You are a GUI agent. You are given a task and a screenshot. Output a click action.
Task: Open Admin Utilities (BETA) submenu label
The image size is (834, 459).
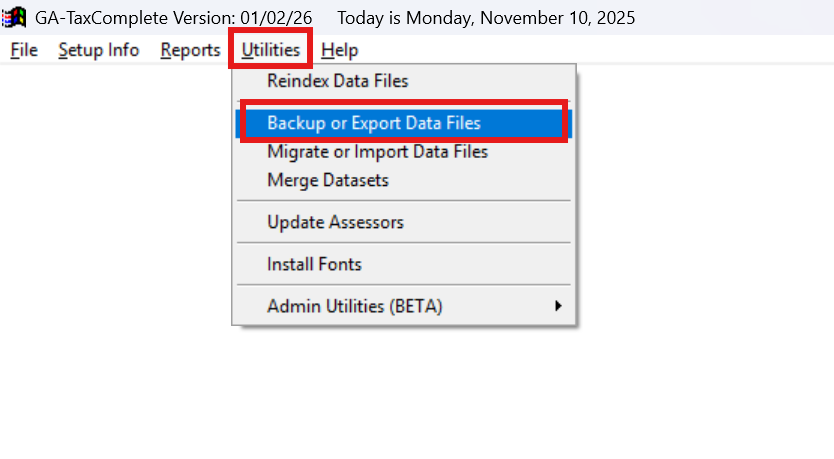354,307
